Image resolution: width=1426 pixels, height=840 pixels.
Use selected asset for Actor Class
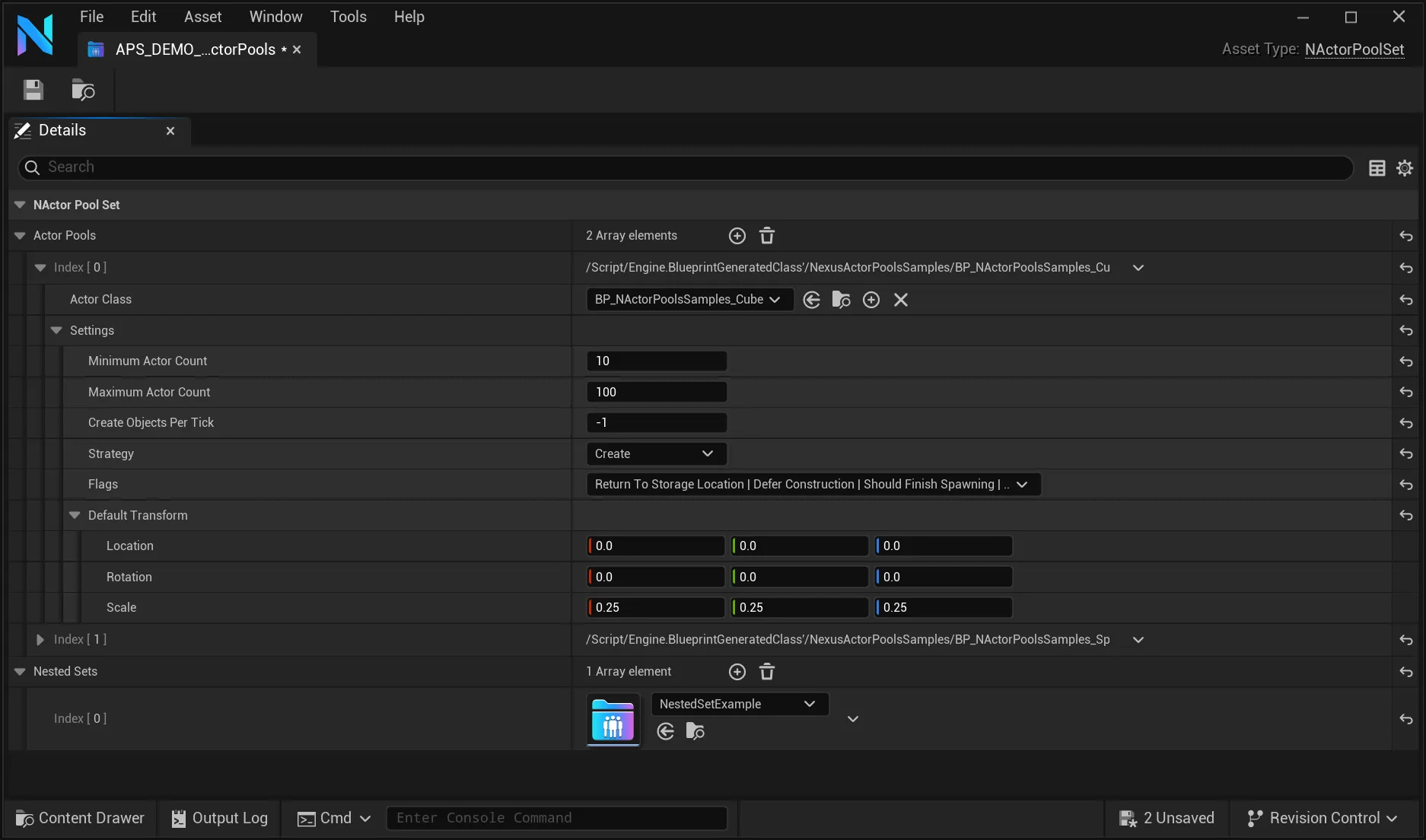coord(811,299)
